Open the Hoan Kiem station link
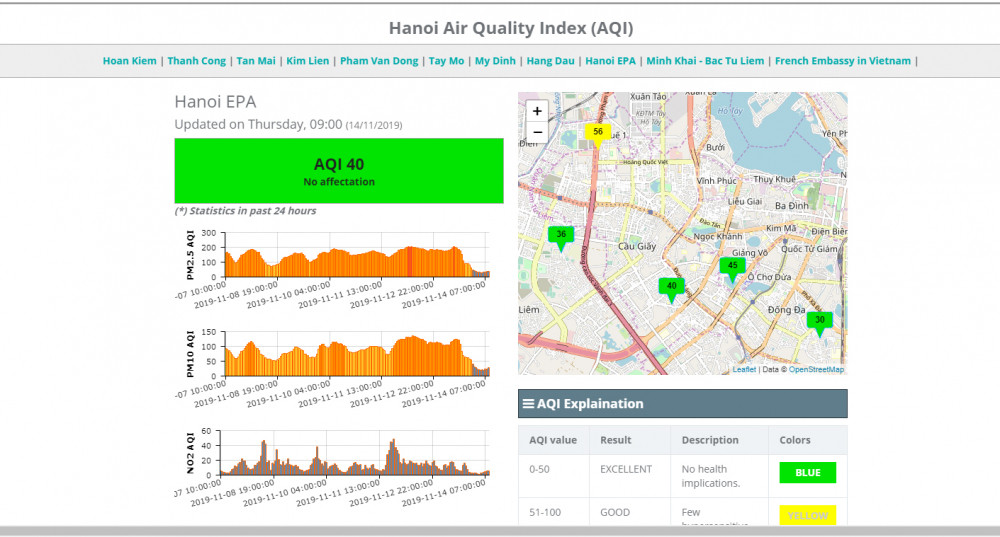 tap(129, 61)
